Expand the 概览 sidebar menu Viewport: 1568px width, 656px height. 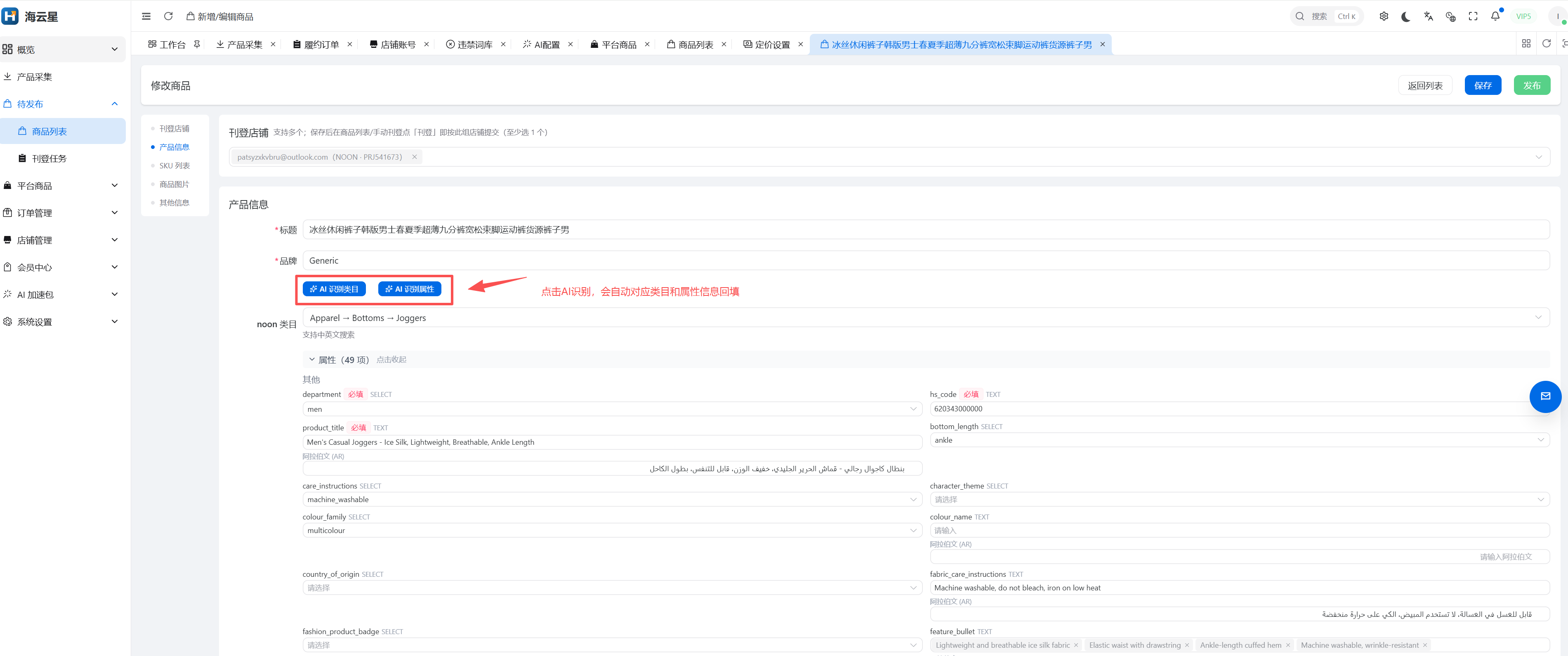[x=63, y=49]
